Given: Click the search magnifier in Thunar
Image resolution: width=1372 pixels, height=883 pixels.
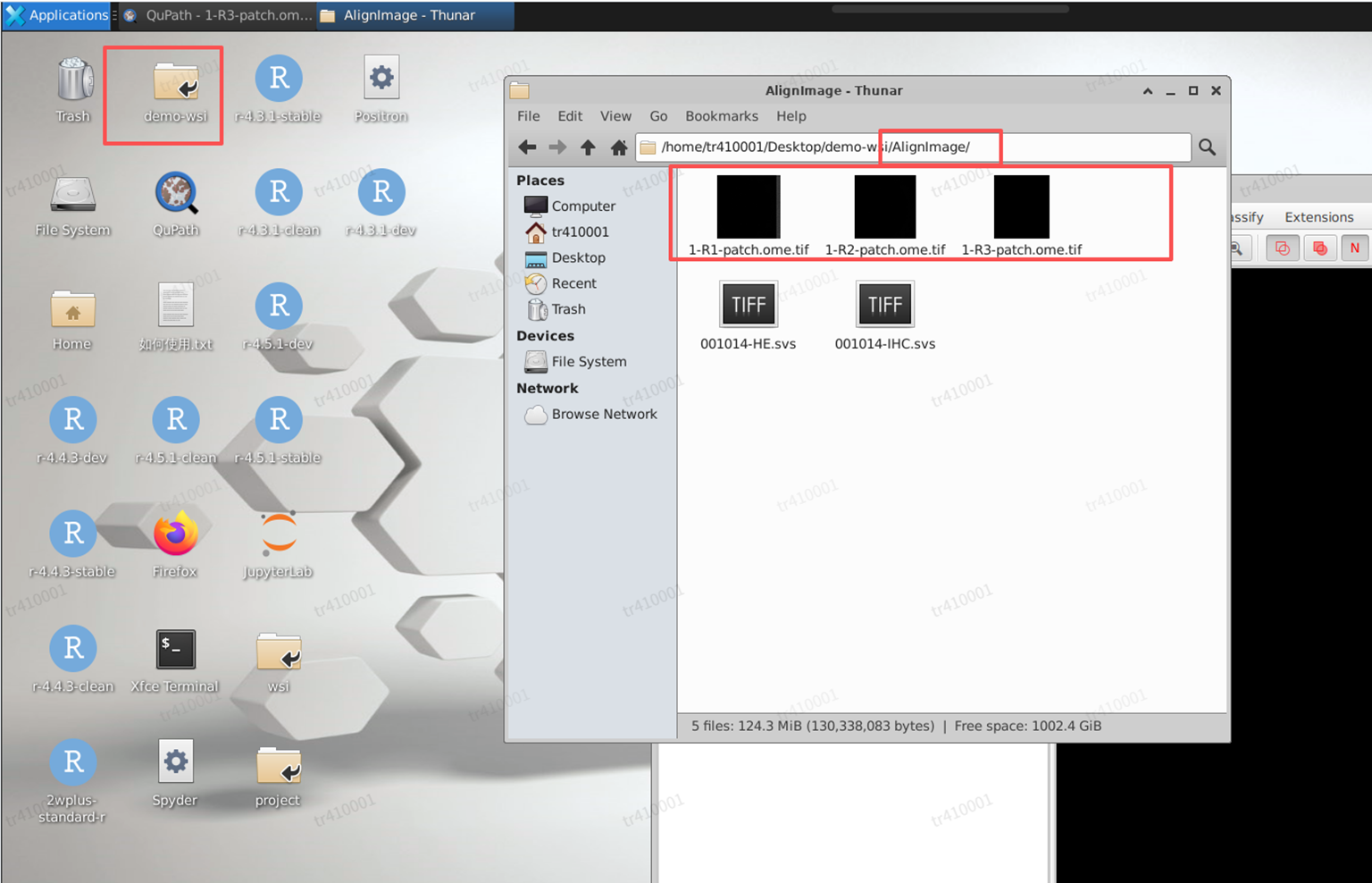Looking at the screenshot, I should [1207, 147].
